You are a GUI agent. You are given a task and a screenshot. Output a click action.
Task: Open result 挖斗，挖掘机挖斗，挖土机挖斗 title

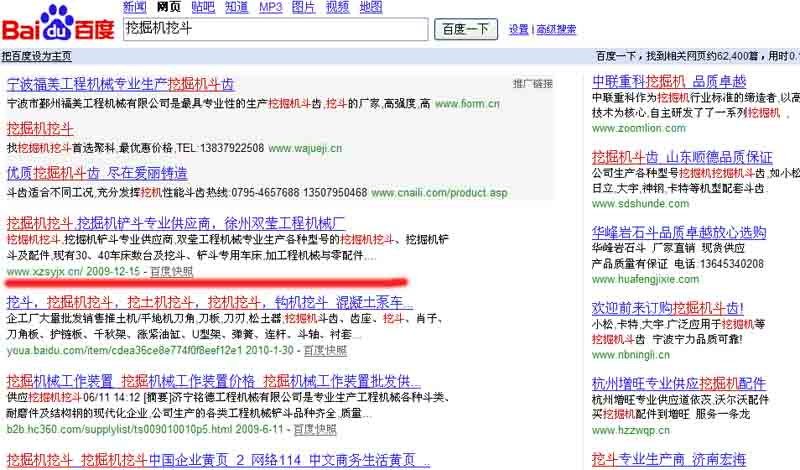[210, 303]
